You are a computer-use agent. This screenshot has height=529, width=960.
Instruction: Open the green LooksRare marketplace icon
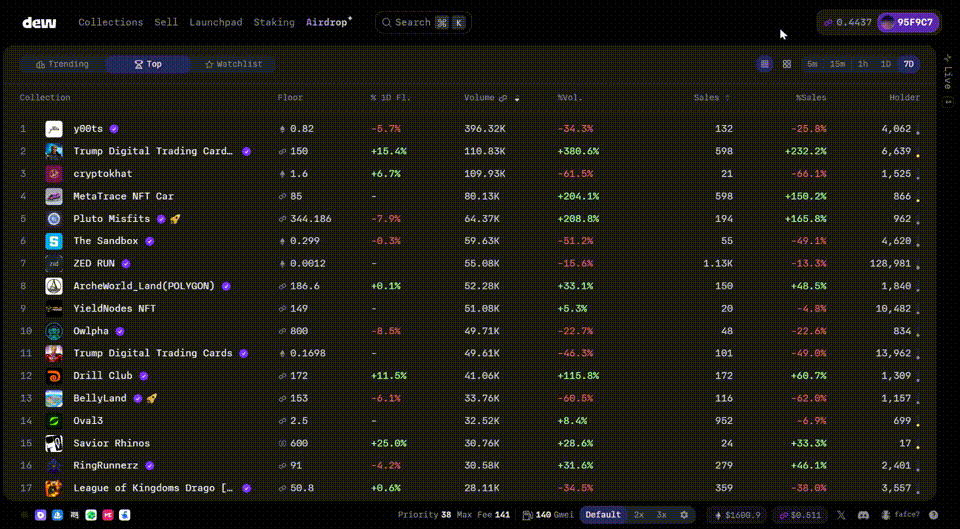coord(91,515)
